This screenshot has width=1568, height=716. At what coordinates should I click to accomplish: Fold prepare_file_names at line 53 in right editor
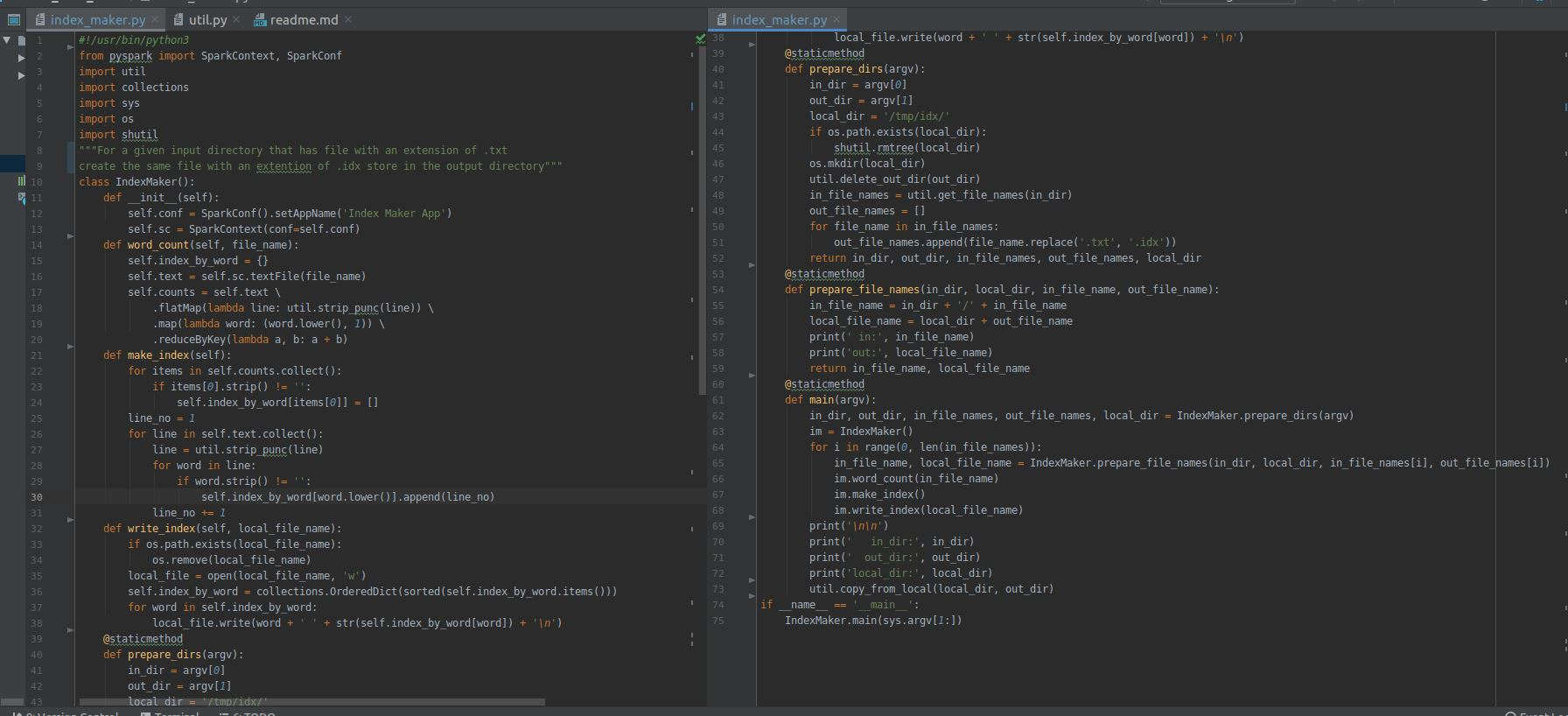(x=752, y=265)
